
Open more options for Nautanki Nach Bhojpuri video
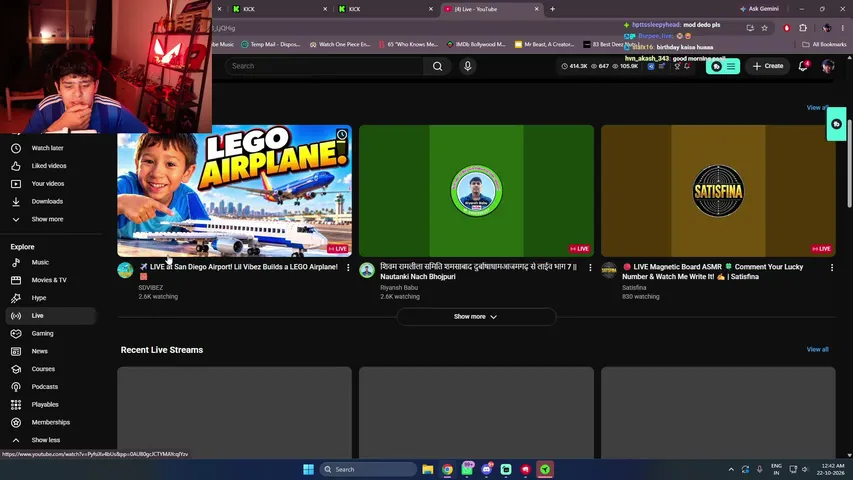tap(590, 268)
